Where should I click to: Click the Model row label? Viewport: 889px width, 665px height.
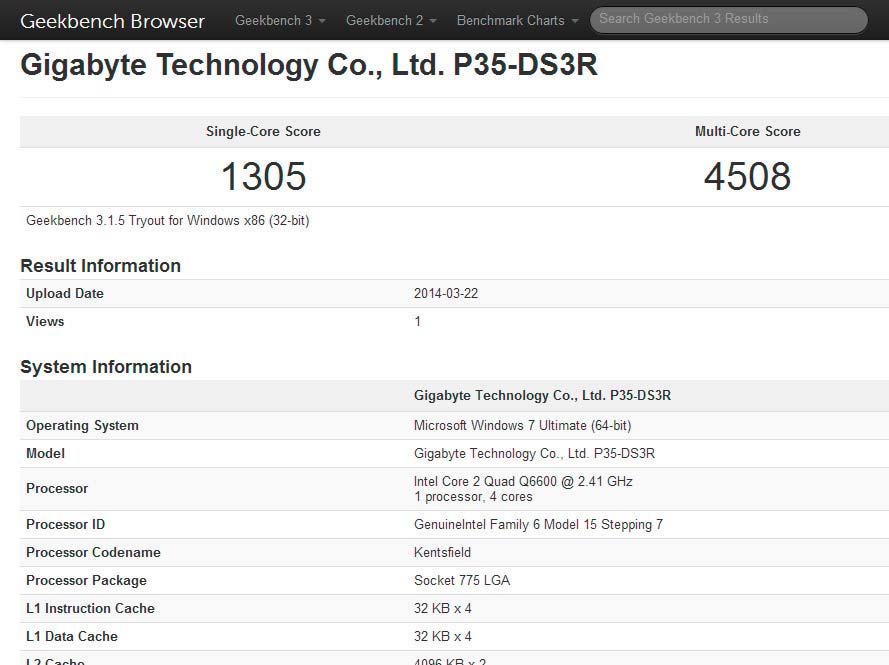[x=45, y=454]
